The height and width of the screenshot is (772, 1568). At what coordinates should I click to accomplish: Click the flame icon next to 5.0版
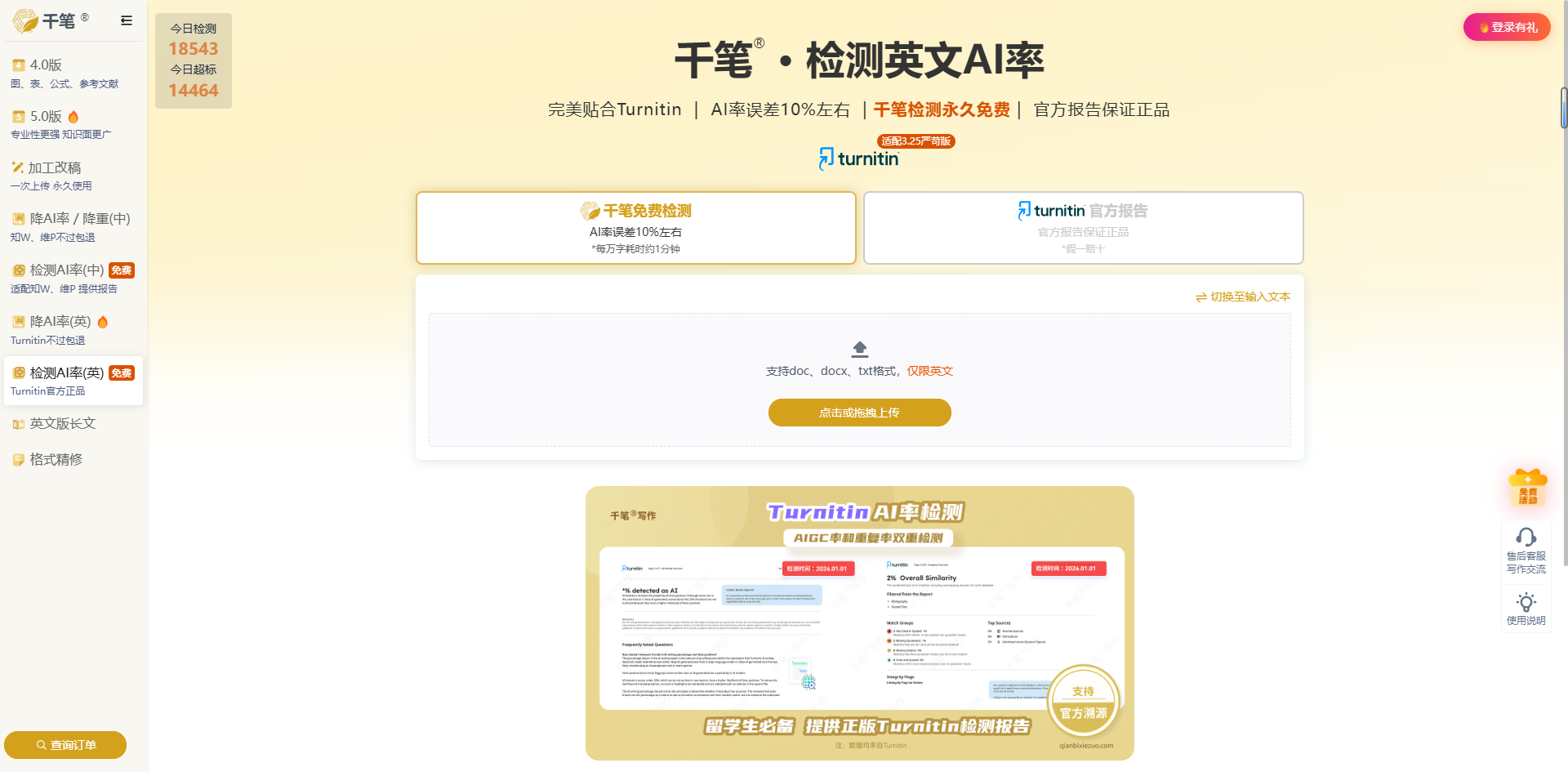tap(73, 117)
